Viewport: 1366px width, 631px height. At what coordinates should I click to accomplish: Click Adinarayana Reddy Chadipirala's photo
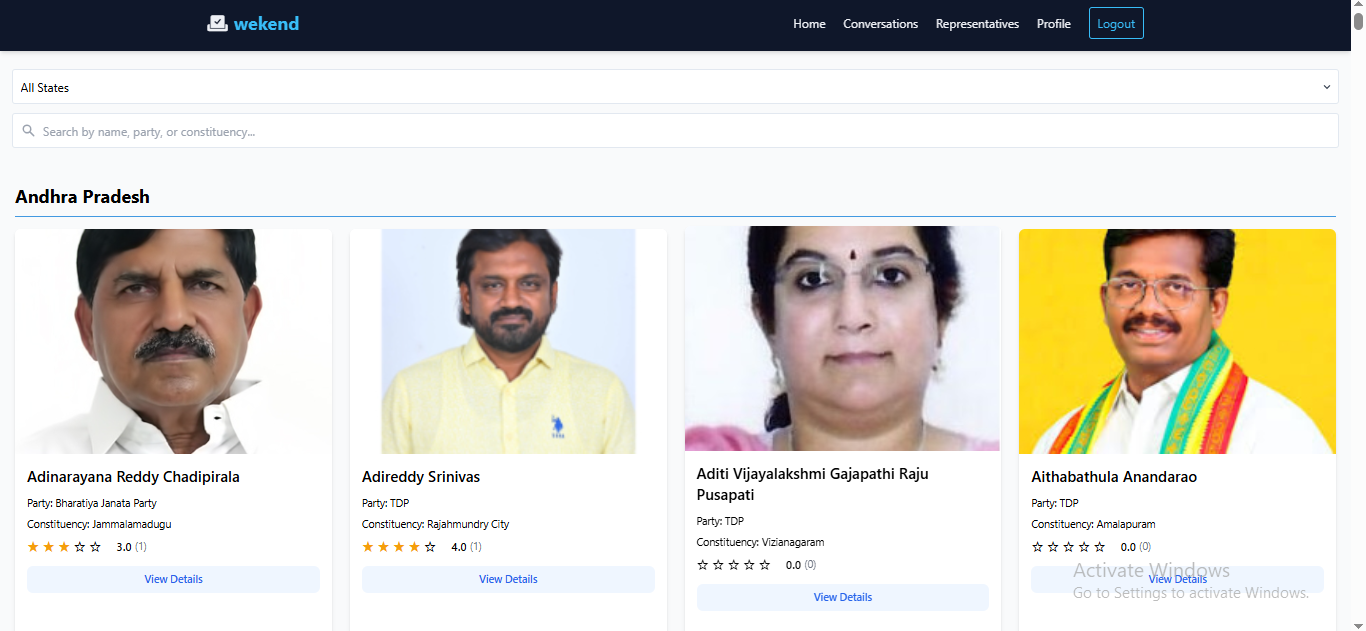tap(173, 341)
